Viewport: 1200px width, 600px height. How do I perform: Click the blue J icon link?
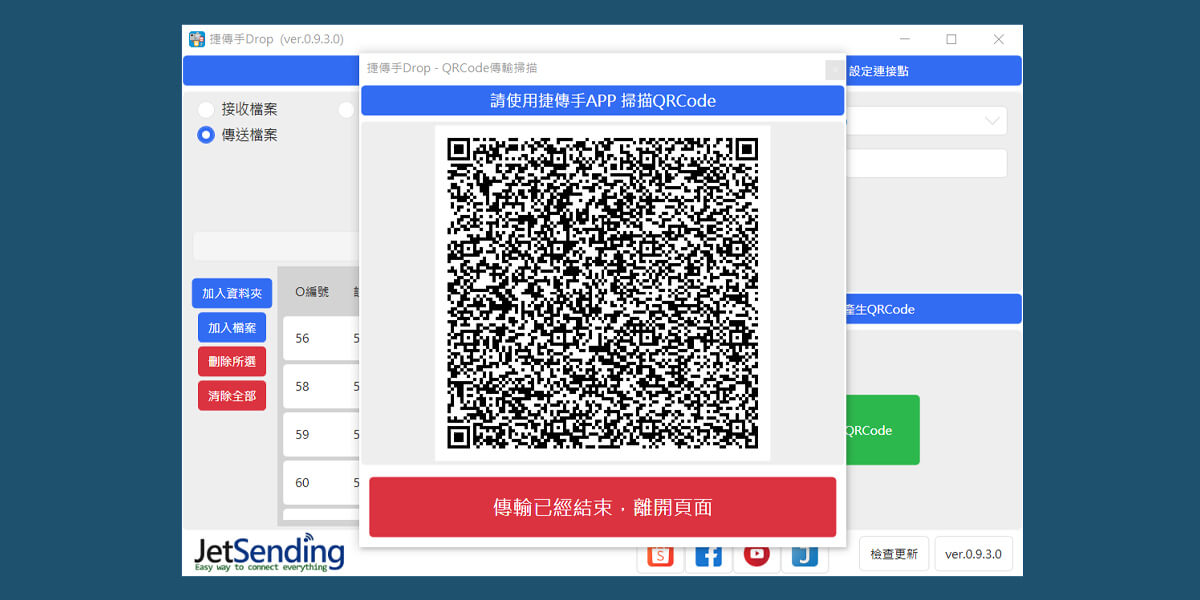point(804,556)
